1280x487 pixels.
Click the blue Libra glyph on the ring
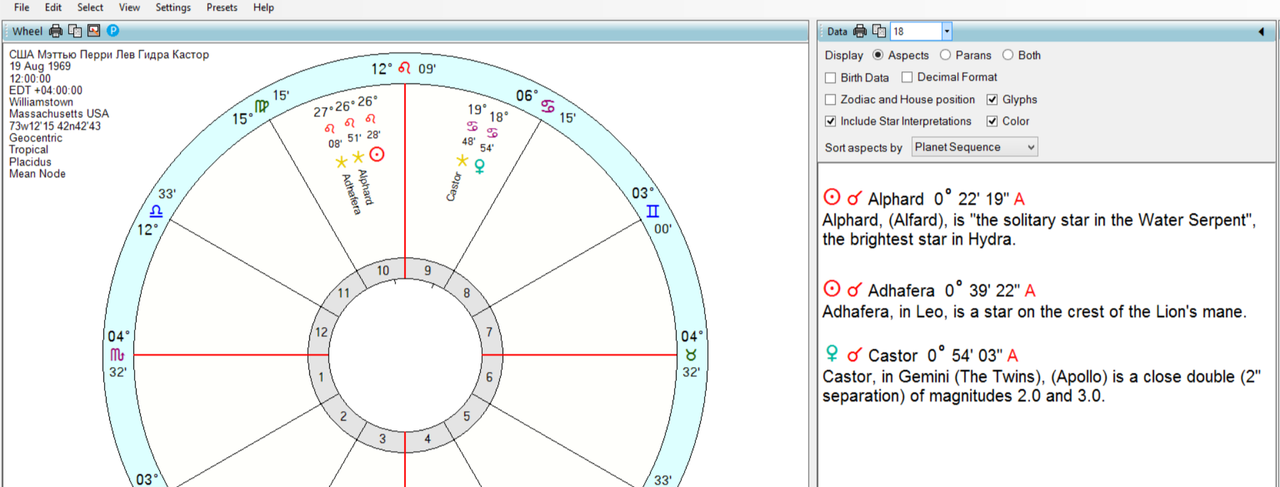[x=157, y=212]
